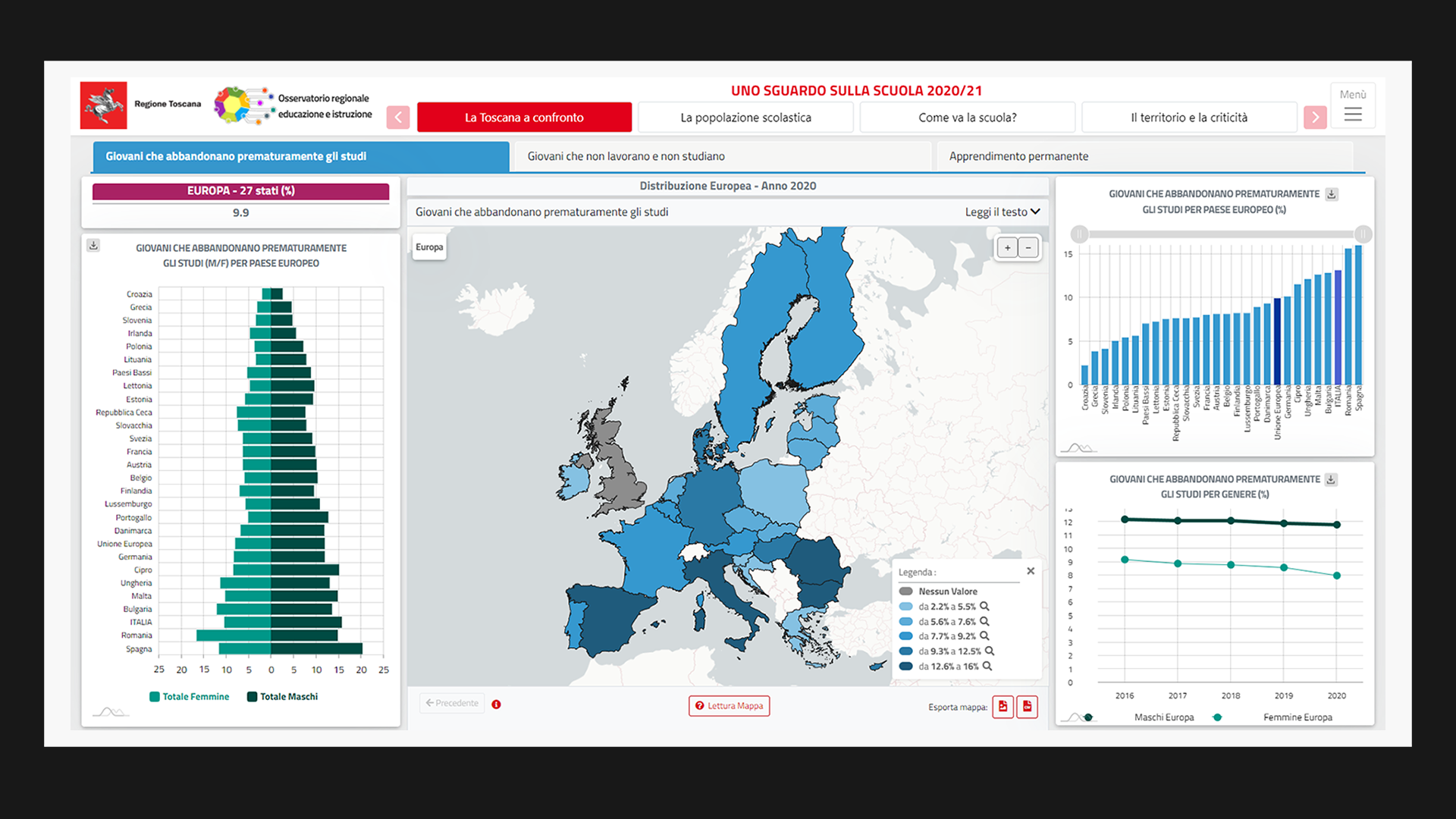Viewport: 1456px width, 819px height.
Task: Click the Distribuzione Europea - Anno 2020 title
Action: coord(728,186)
